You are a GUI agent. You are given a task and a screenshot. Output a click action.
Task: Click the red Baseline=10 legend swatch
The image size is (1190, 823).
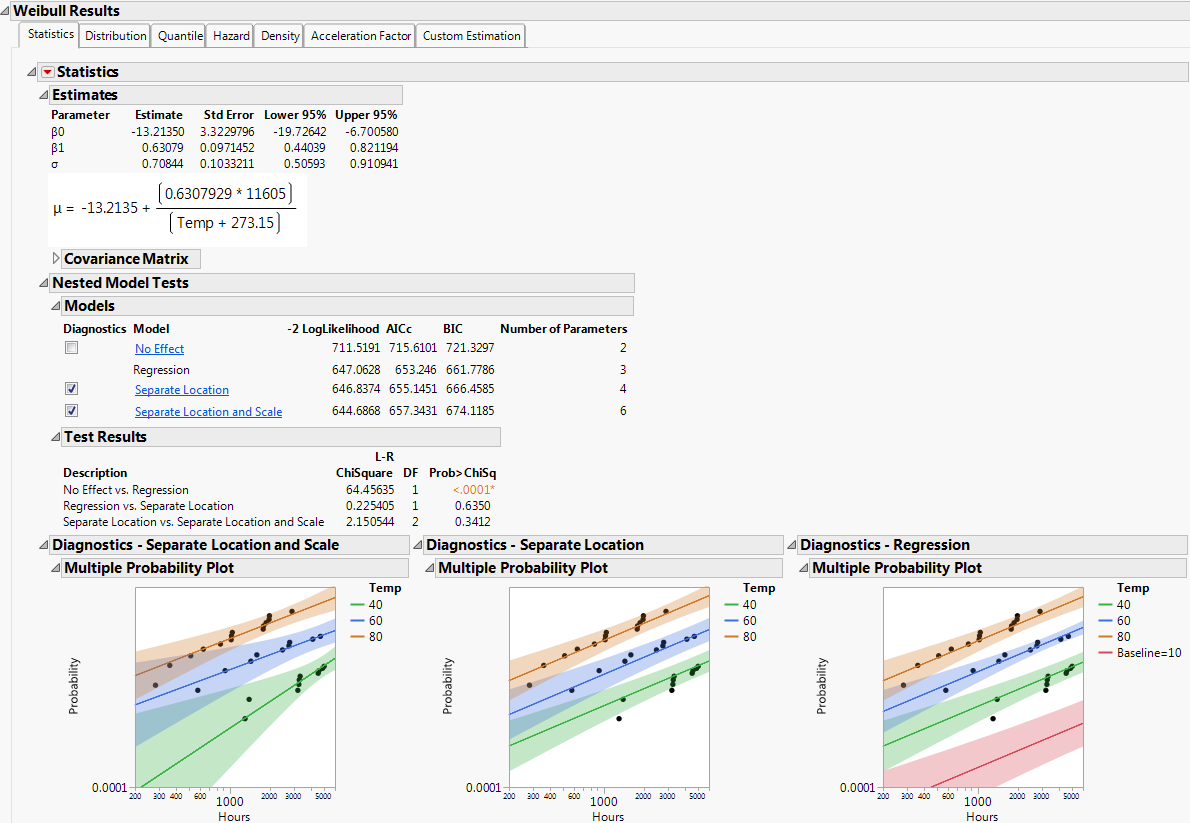pos(1106,653)
